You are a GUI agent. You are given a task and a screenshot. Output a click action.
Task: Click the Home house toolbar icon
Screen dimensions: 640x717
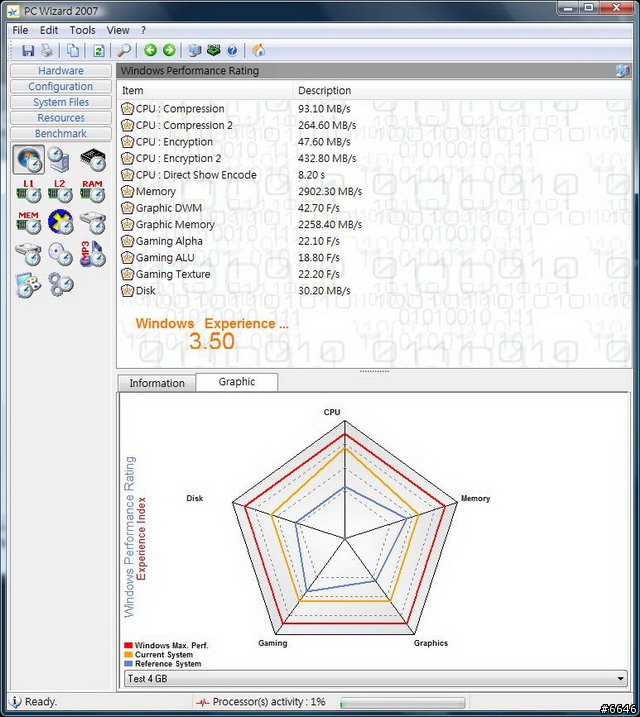pos(258,50)
